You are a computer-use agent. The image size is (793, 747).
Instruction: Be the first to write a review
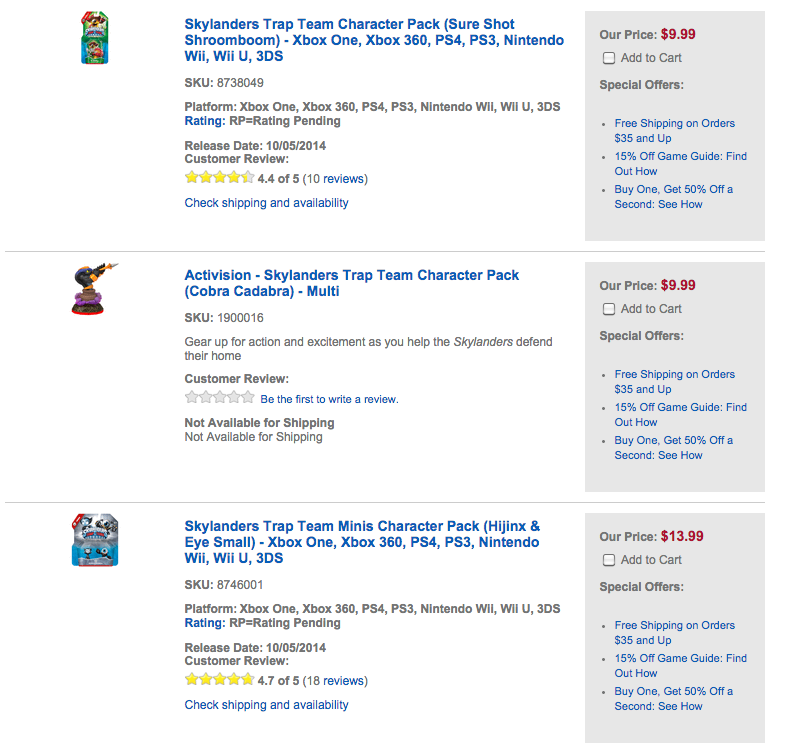(329, 399)
